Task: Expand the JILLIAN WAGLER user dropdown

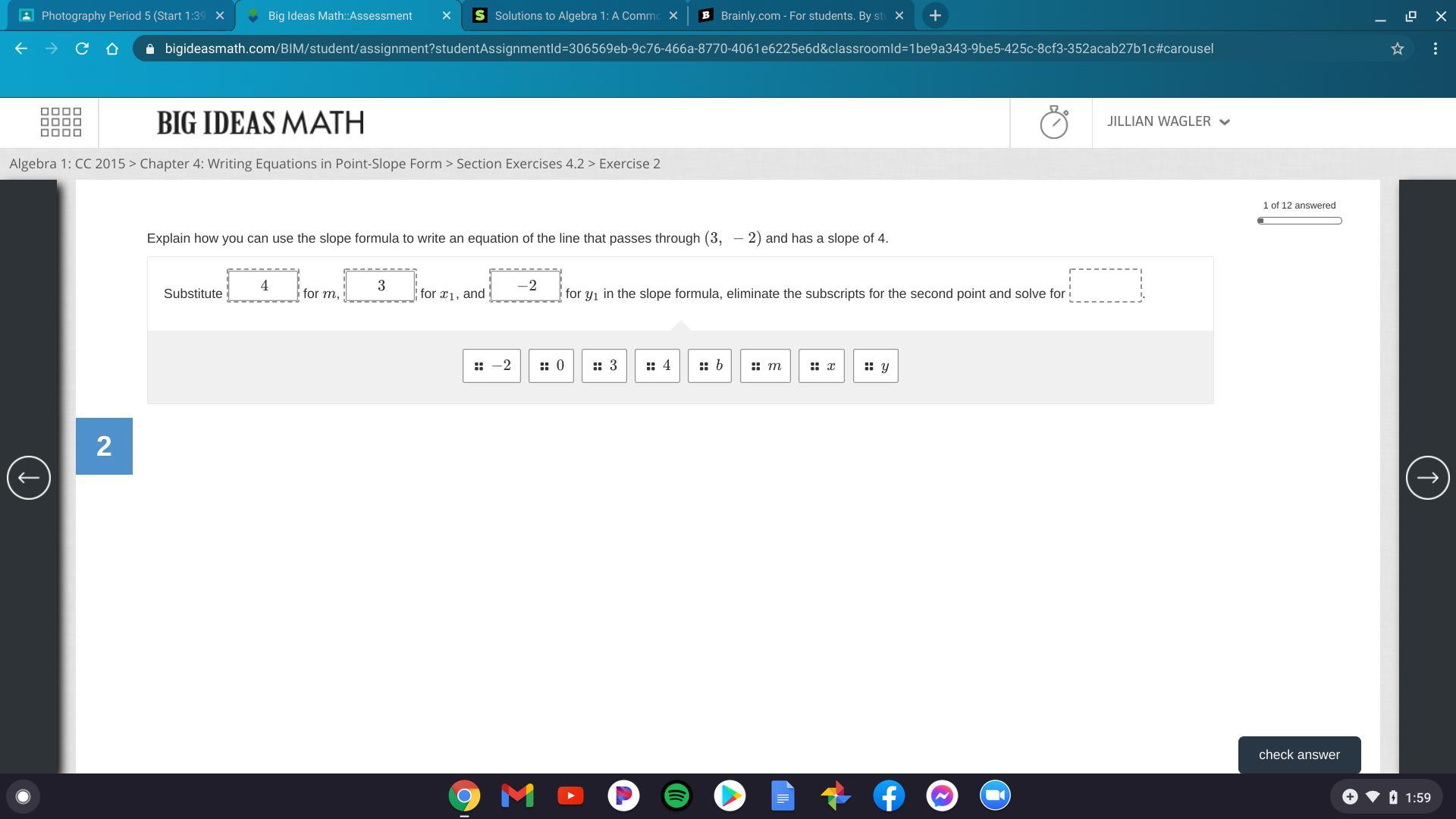Action: (1168, 121)
